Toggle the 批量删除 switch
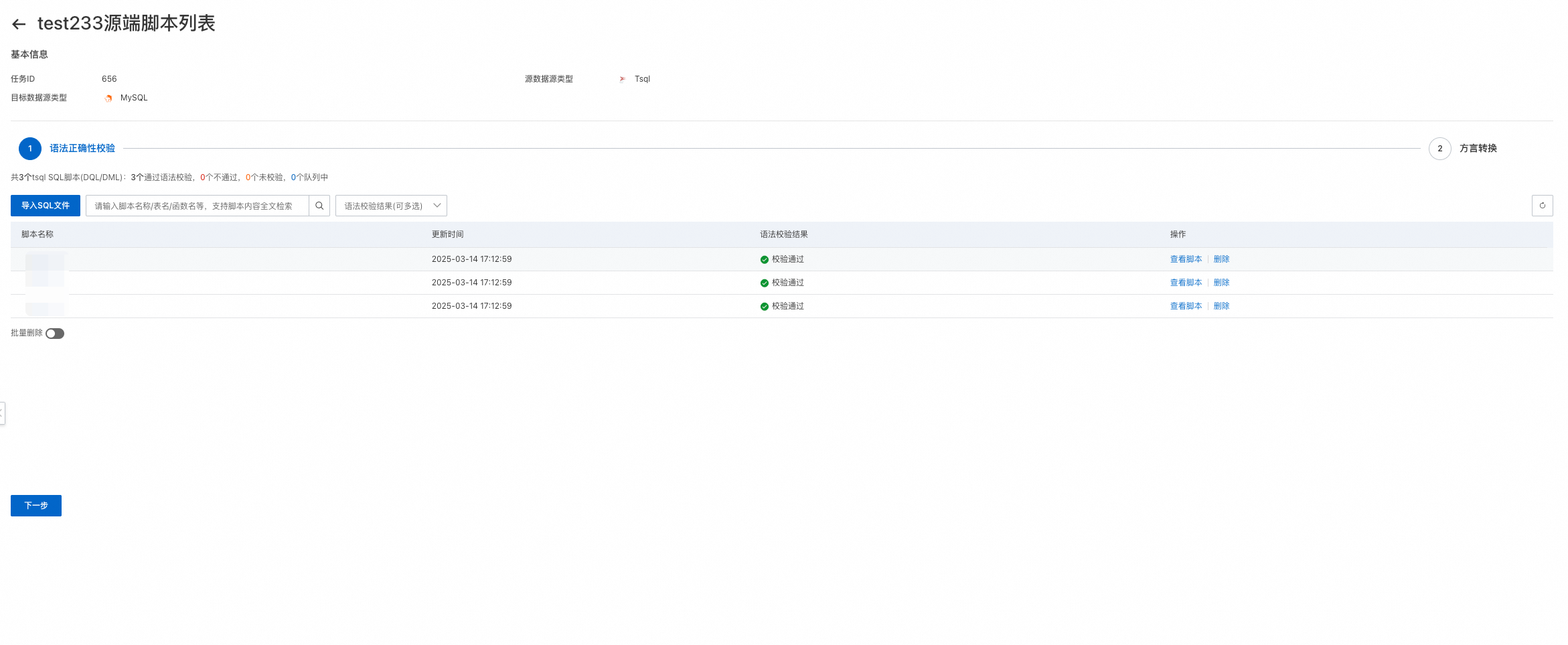1568x645 pixels. coord(55,334)
